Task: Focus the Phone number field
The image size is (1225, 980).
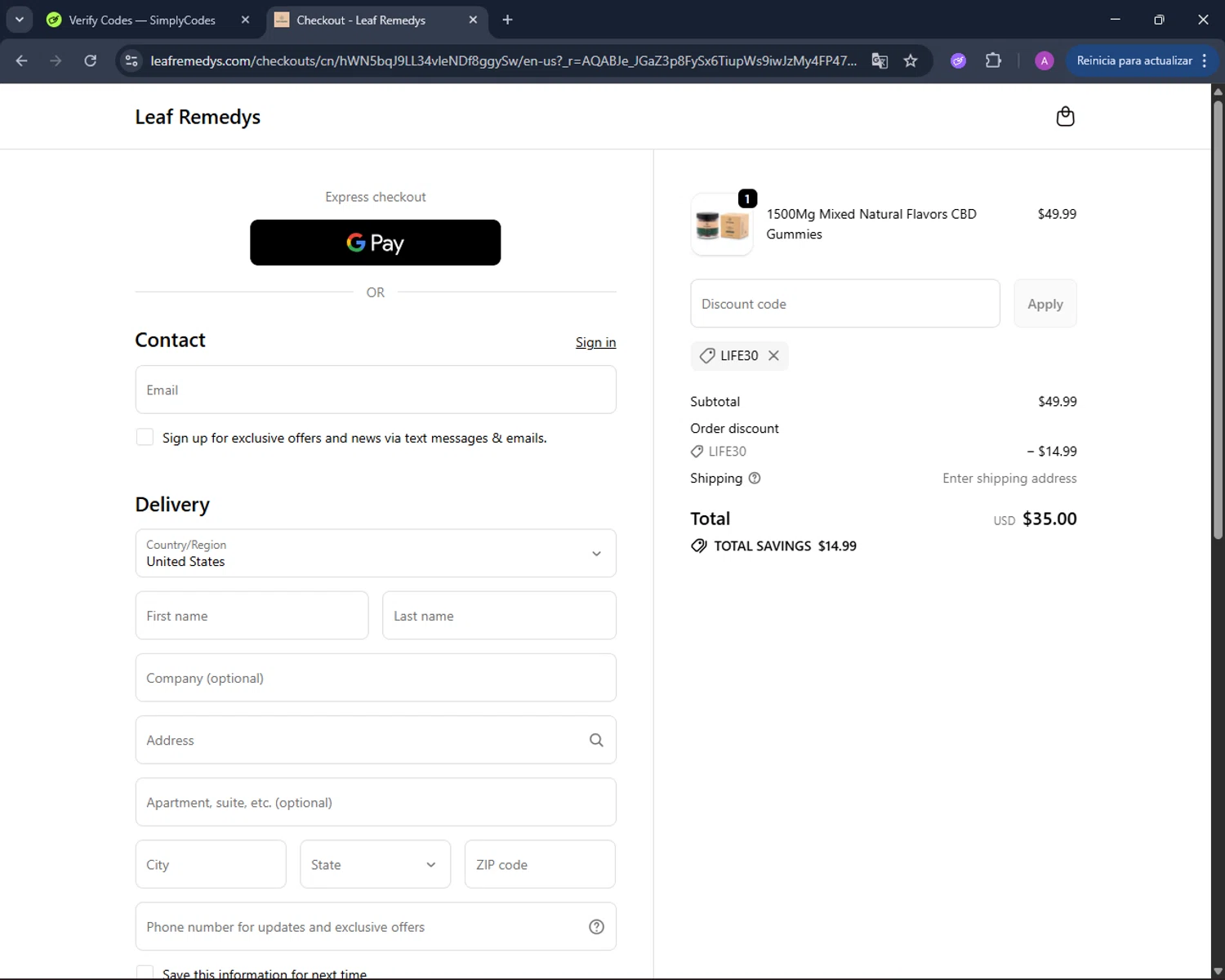Action: (x=376, y=926)
